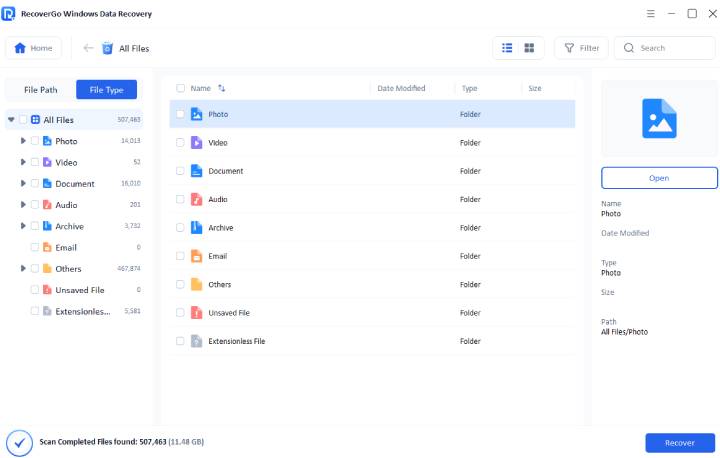Open the hamburger menu icon in title bar
The height and width of the screenshot is (458, 720).
click(x=651, y=13)
